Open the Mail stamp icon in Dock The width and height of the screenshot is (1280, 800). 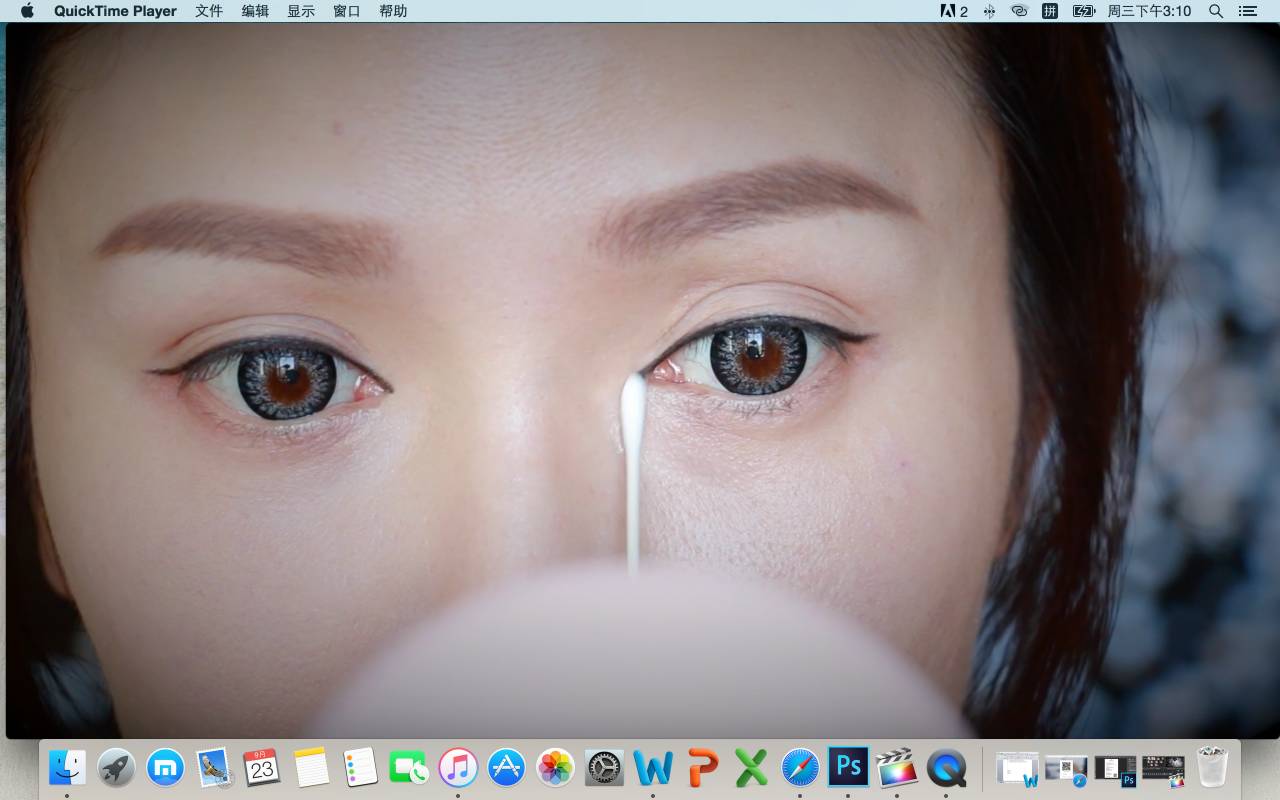[214, 768]
